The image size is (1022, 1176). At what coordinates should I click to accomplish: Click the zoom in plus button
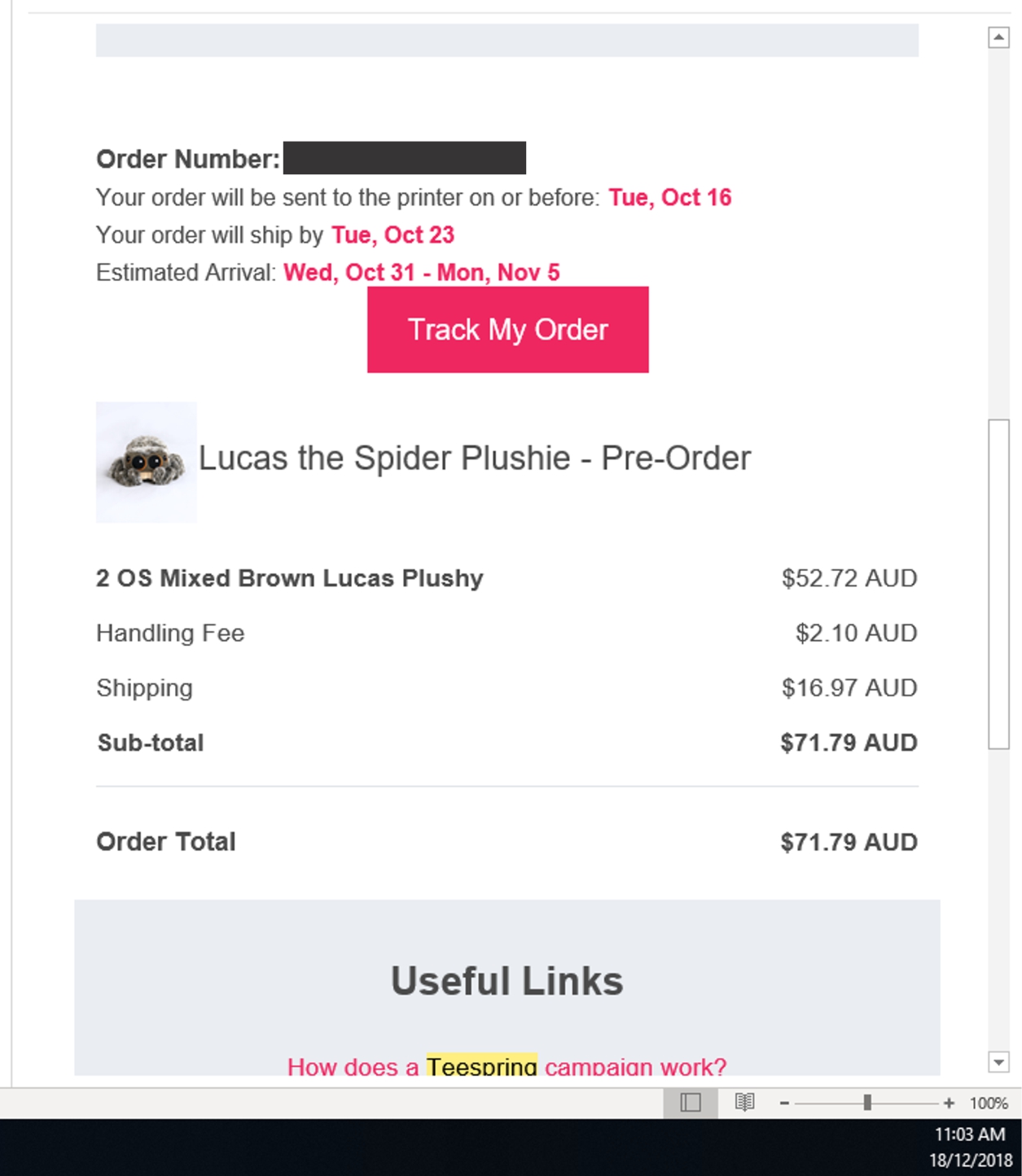[x=949, y=1103]
